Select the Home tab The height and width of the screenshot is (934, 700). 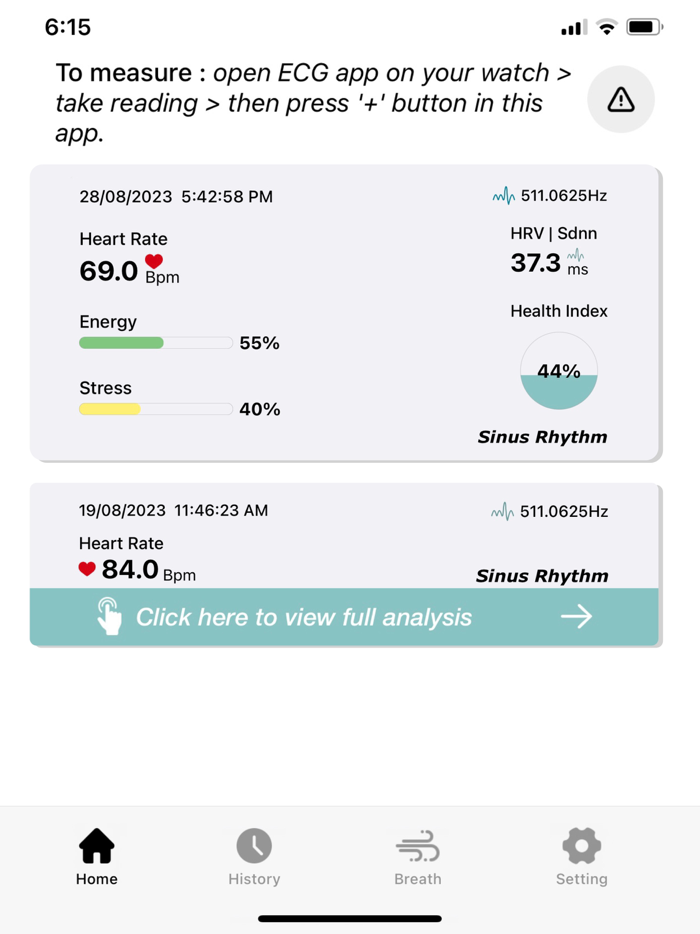96,854
